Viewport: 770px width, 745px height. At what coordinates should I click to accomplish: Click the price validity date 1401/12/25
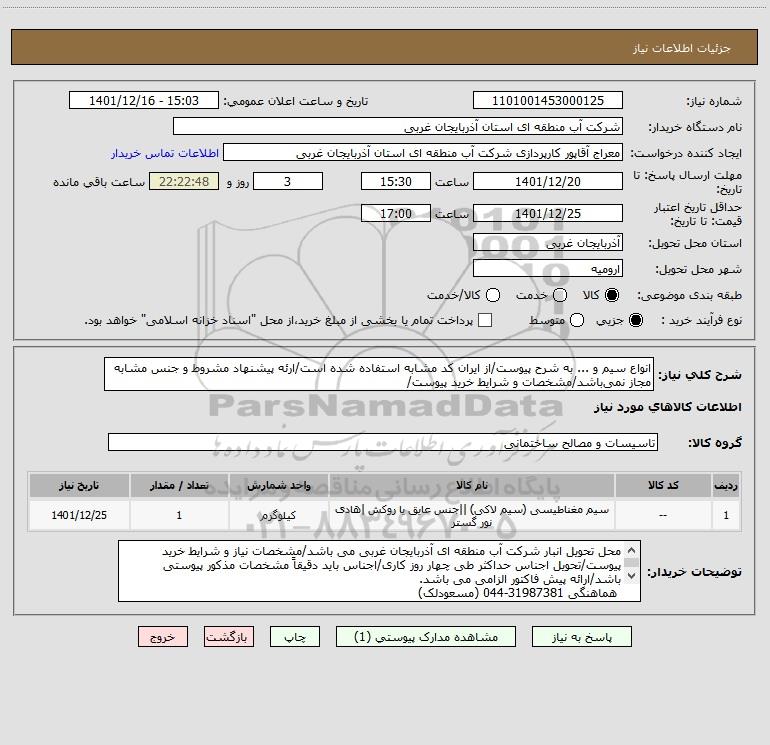coord(548,213)
